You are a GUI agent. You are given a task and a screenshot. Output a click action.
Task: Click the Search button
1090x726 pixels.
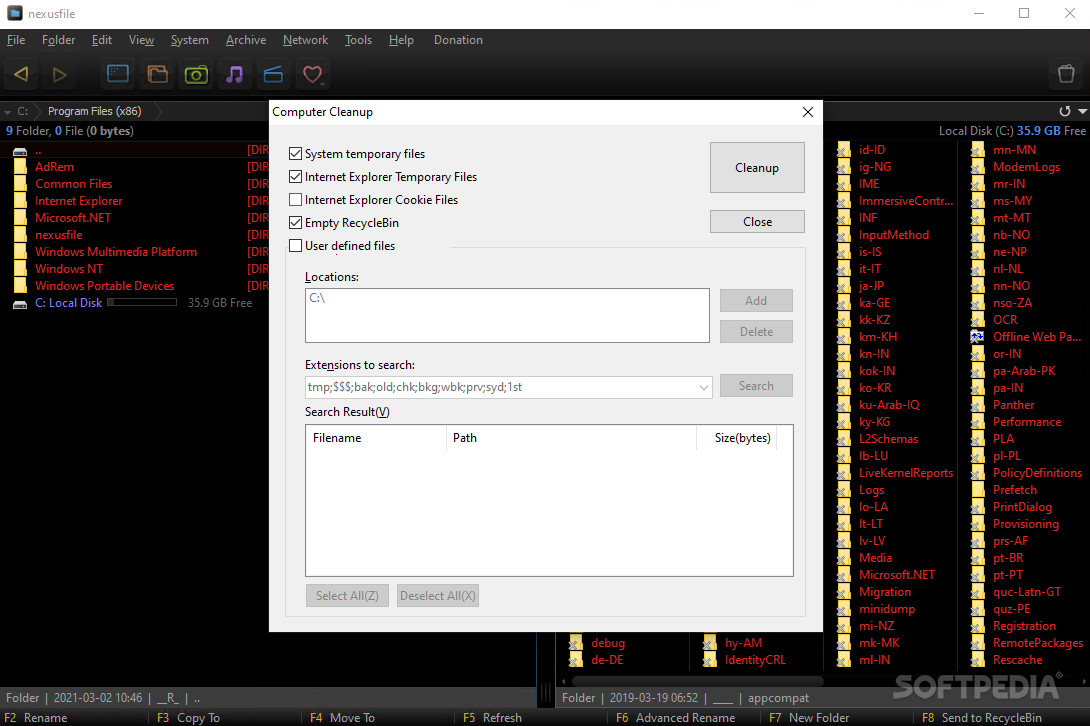pos(756,386)
